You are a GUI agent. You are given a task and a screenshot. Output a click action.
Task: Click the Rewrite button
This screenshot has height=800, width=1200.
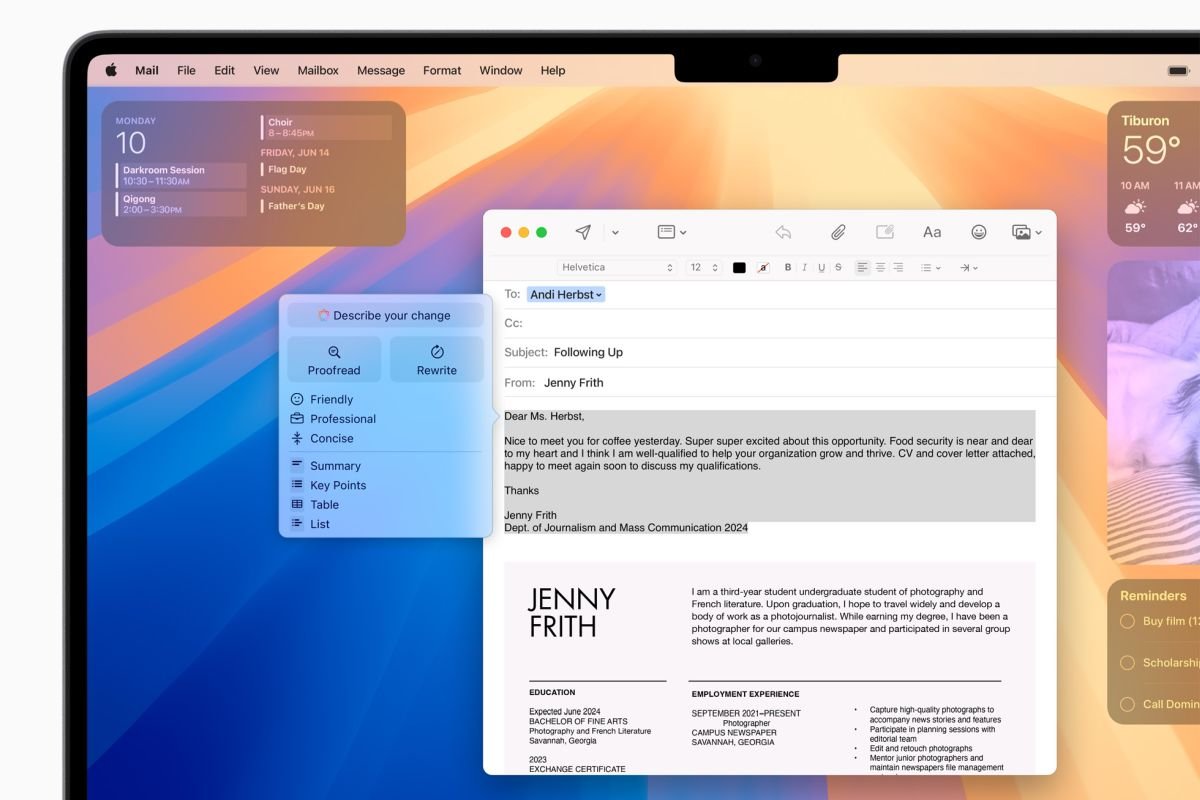tap(437, 360)
